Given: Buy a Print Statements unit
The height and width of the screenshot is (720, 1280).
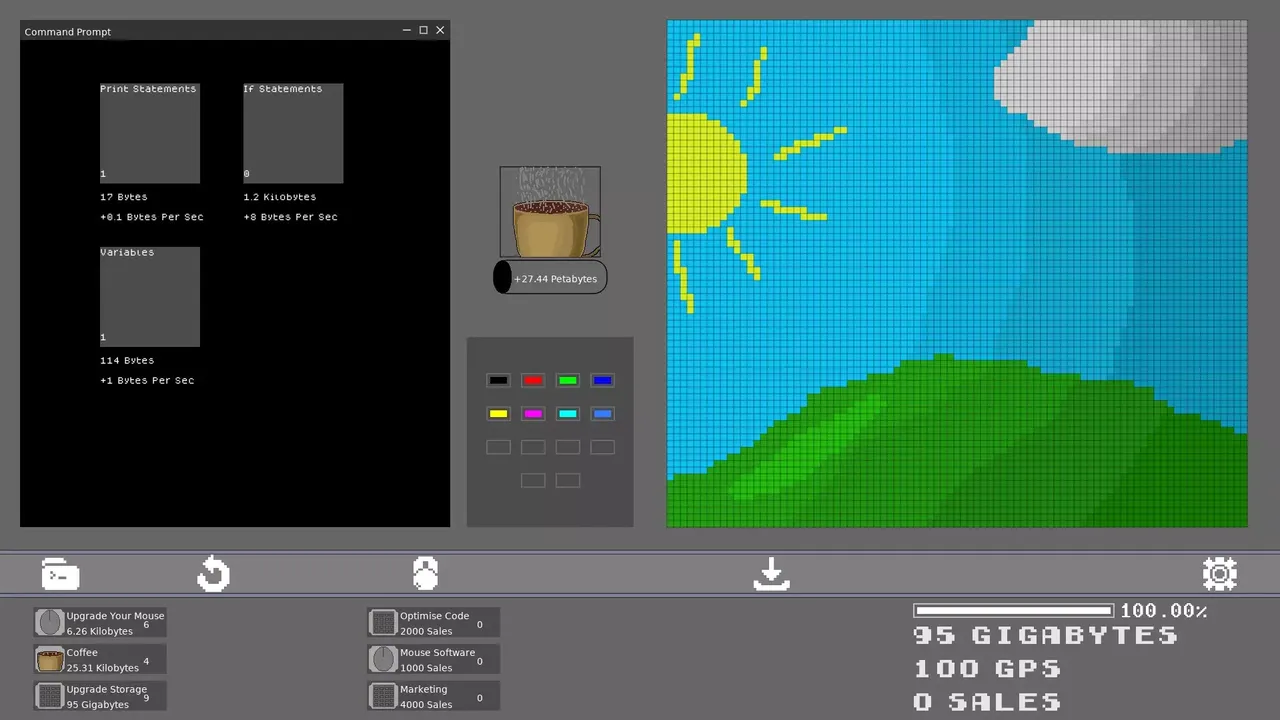Looking at the screenshot, I should pyautogui.click(x=150, y=133).
